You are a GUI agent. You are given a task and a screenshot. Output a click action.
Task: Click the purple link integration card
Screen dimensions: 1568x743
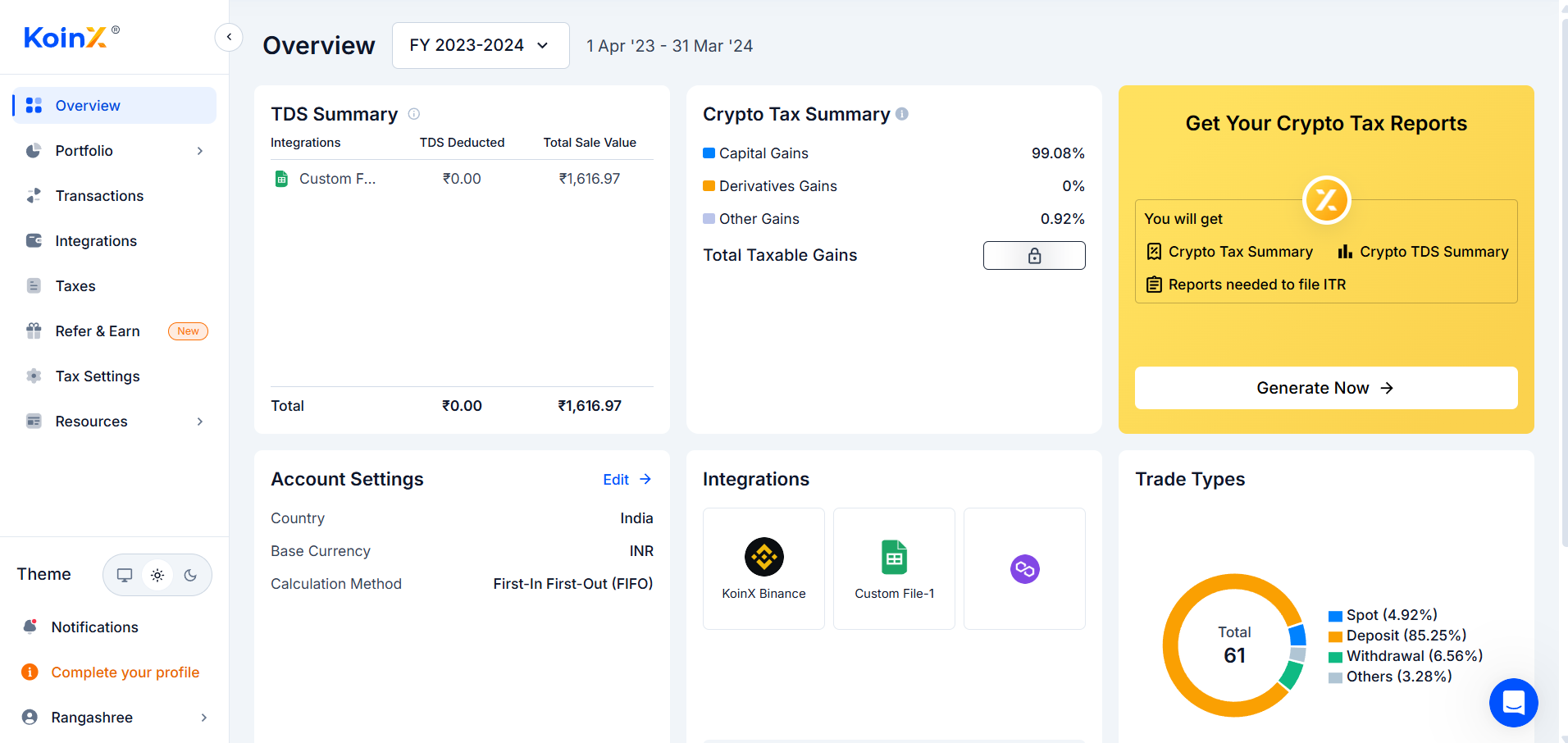1024,568
